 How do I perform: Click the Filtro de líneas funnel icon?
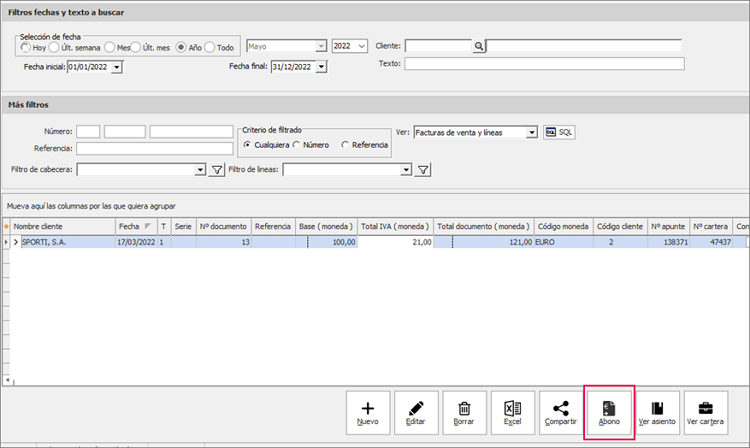(x=423, y=170)
